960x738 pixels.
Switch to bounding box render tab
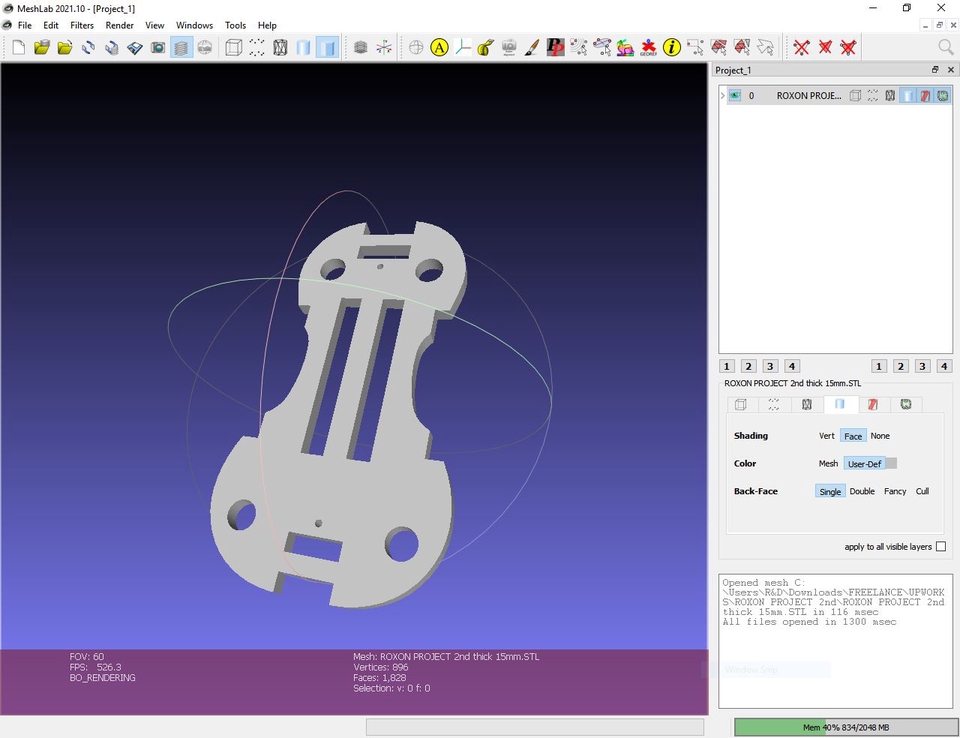(x=741, y=404)
